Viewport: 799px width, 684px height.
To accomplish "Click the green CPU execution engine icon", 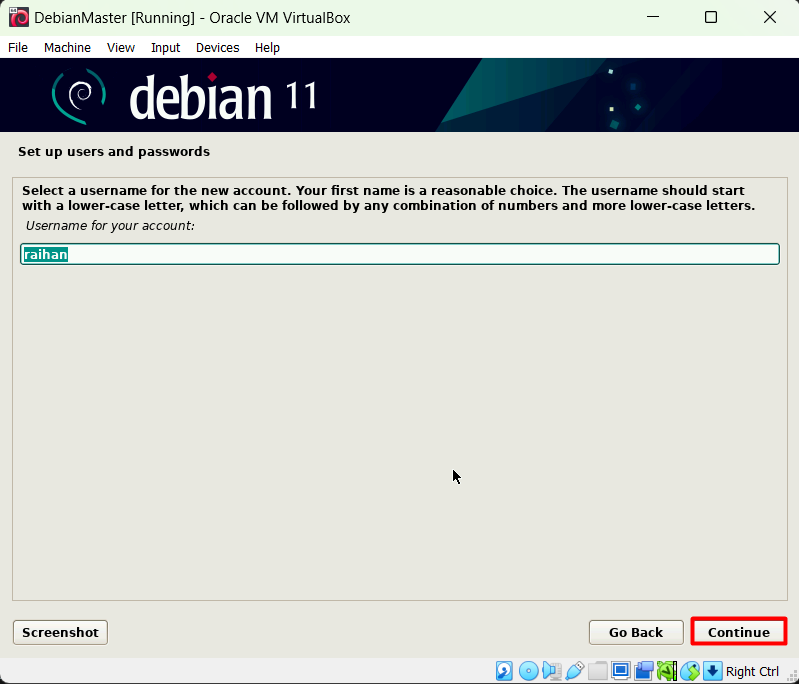I will 667,671.
